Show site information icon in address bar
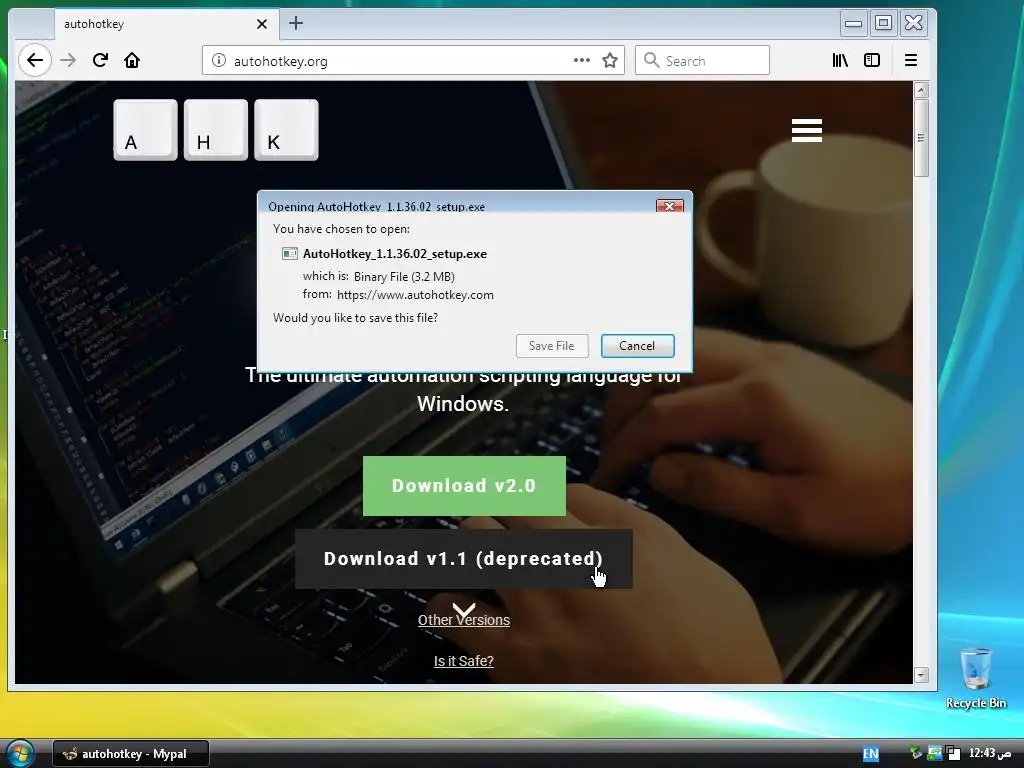Image resolution: width=1024 pixels, height=768 pixels. (x=219, y=61)
